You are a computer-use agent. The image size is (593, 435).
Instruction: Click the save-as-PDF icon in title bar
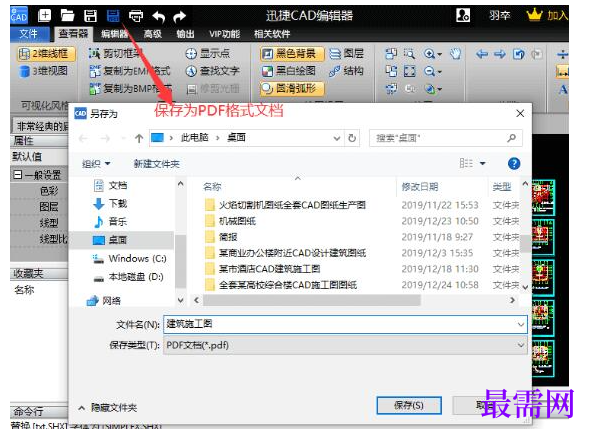click(113, 16)
